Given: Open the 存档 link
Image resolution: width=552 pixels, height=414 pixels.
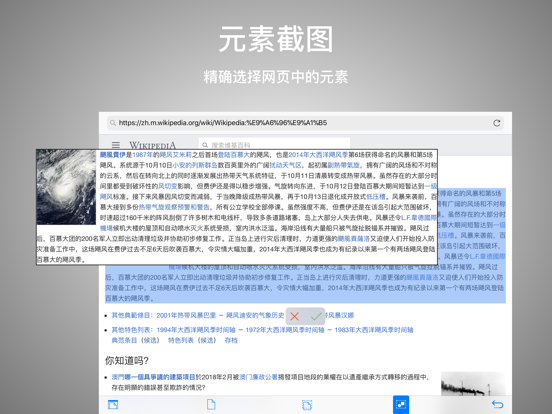Looking at the screenshot, I should coord(231,340).
